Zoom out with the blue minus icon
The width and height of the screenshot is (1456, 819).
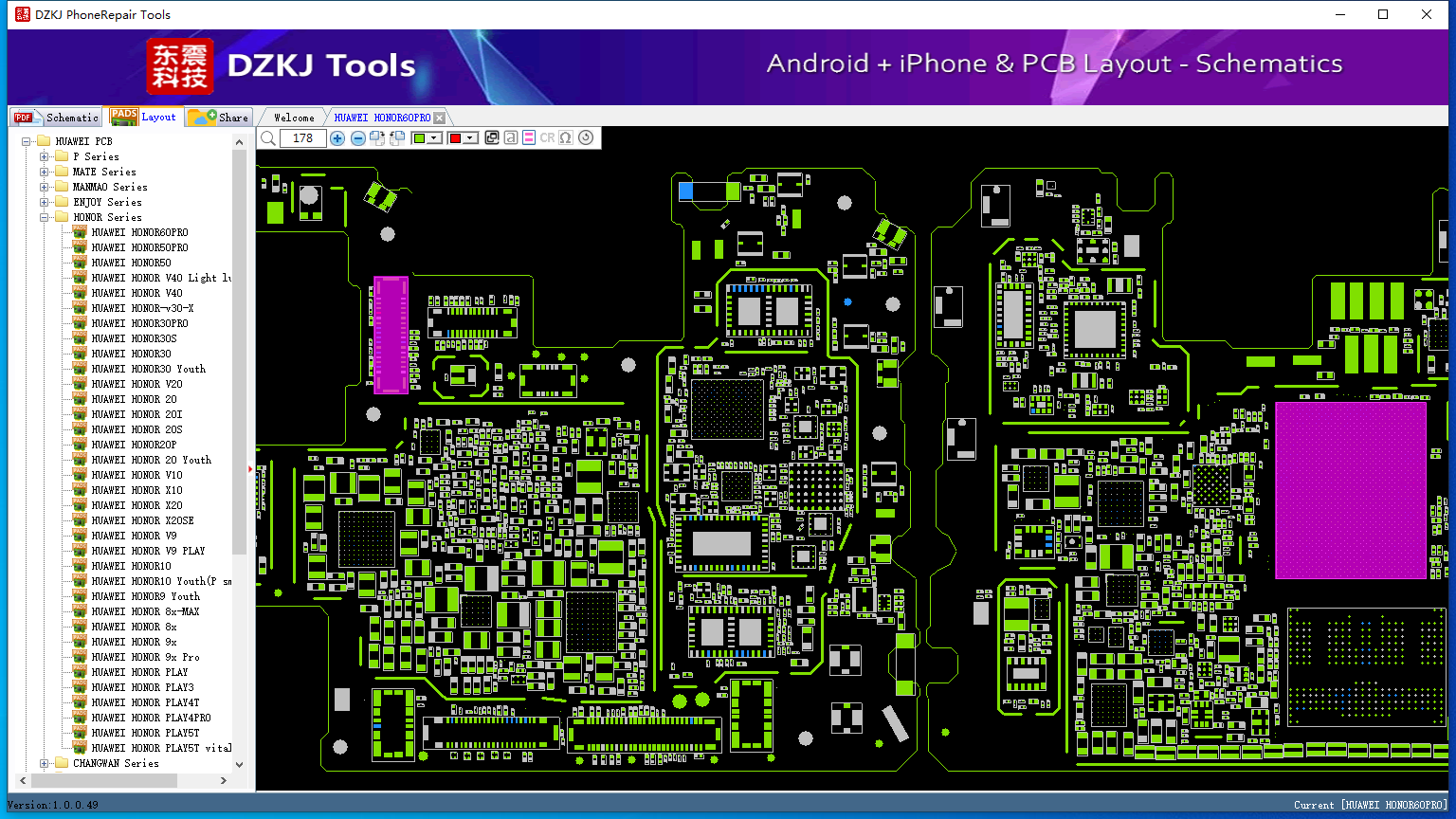pyautogui.click(x=358, y=138)
